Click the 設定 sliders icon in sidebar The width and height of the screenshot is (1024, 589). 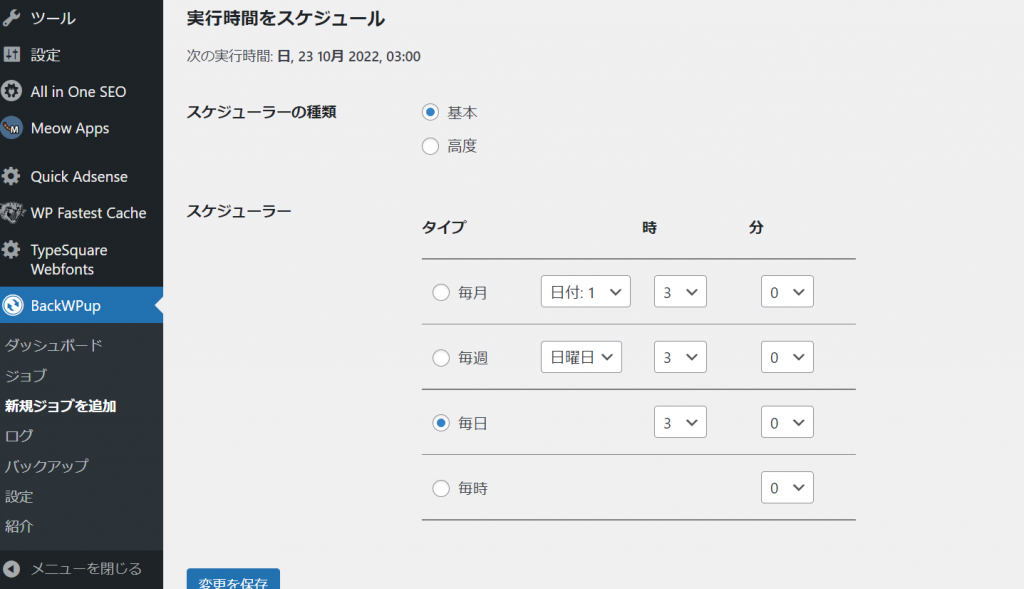click(x=12, y=55)
